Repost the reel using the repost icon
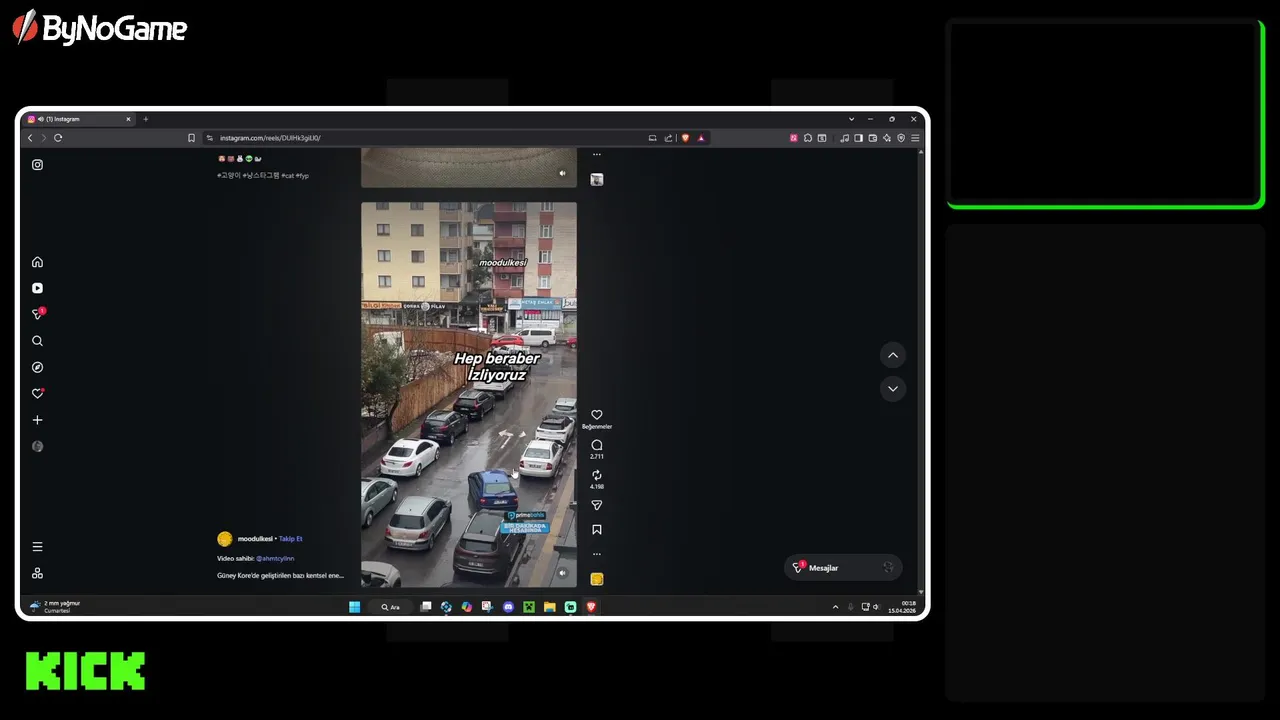Screen dimensions: 1280x720 (597, 476)
